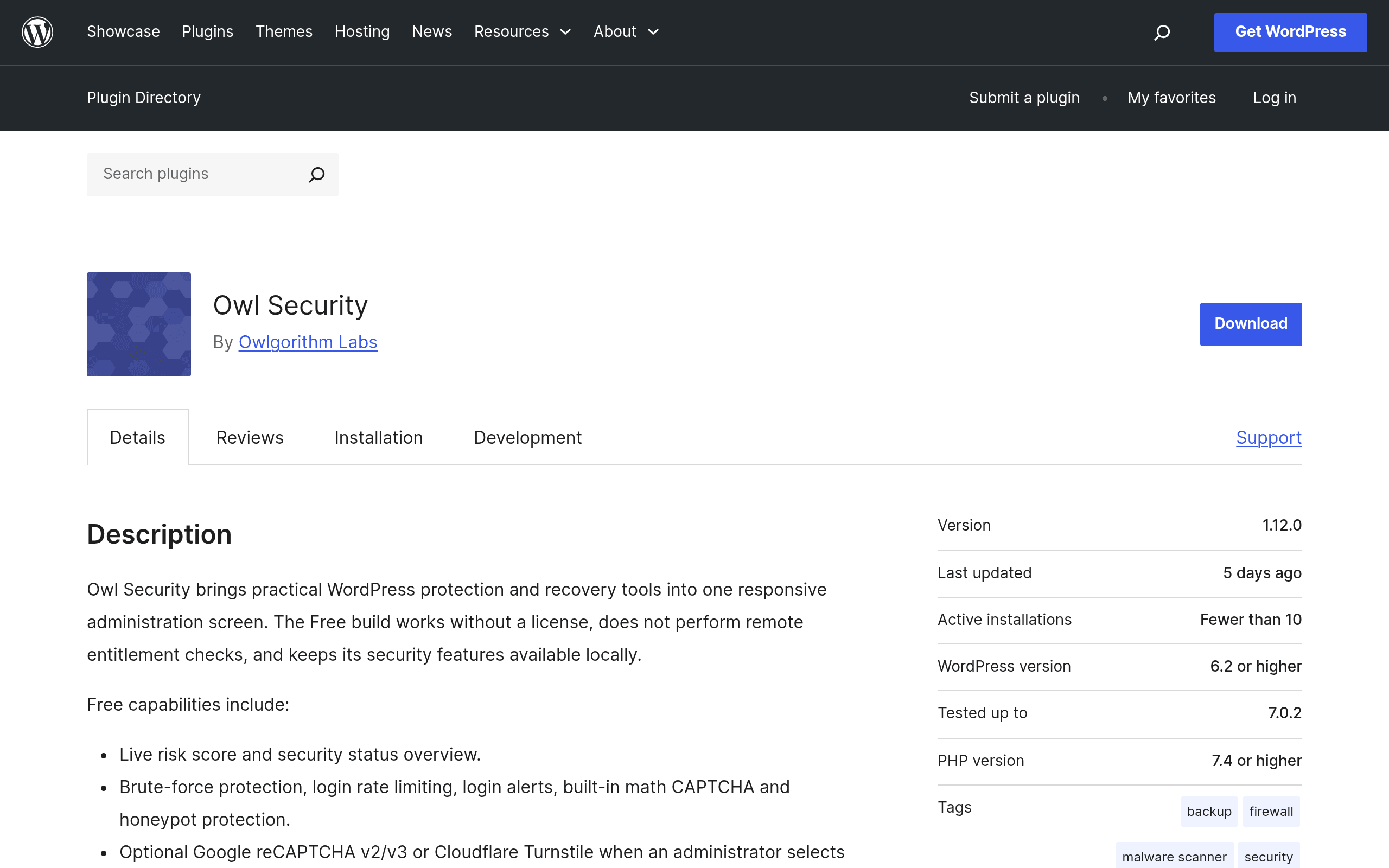Switch to the Development tab

pos(527,437)
